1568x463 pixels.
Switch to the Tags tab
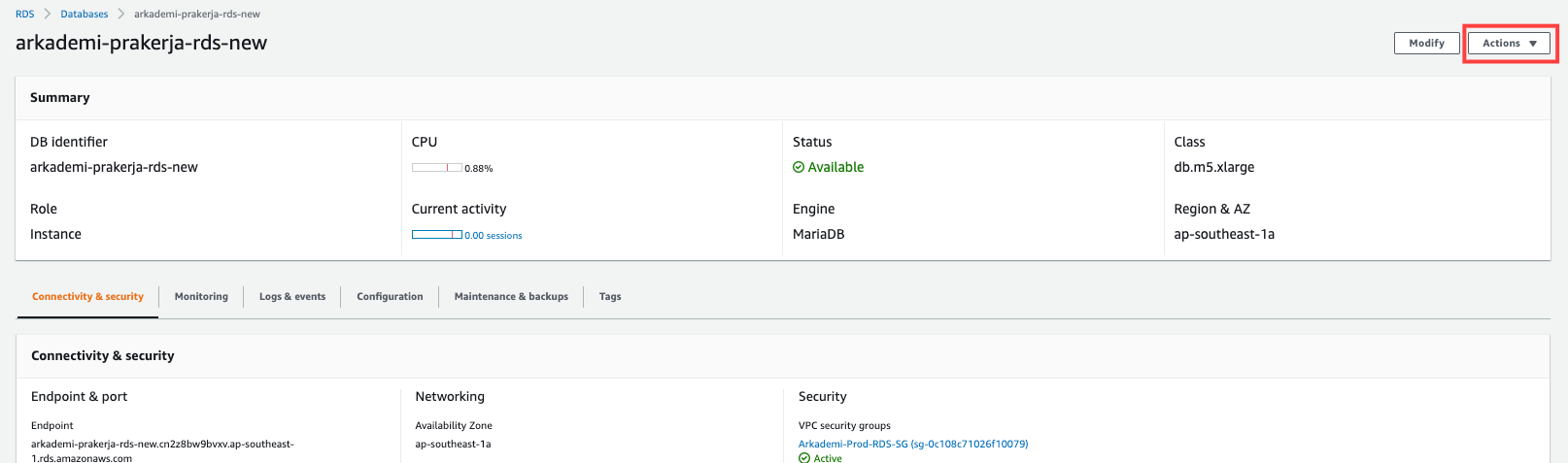tap(610, 297)
